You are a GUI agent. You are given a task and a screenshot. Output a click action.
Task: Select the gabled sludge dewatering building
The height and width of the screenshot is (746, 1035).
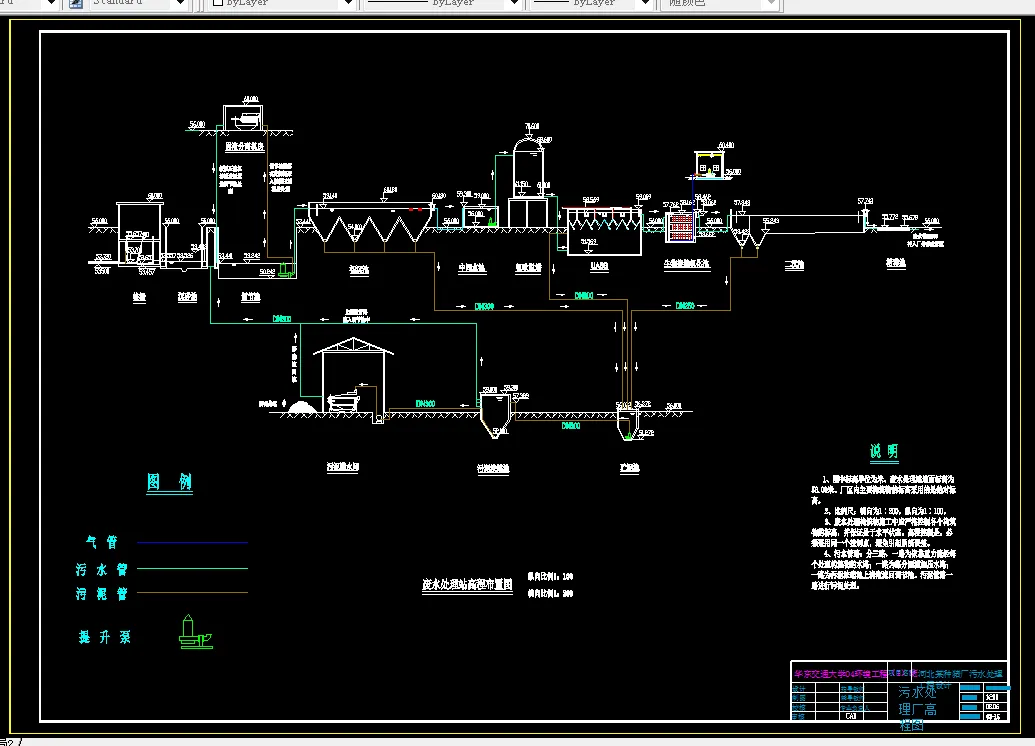click(x=353, y=374)
